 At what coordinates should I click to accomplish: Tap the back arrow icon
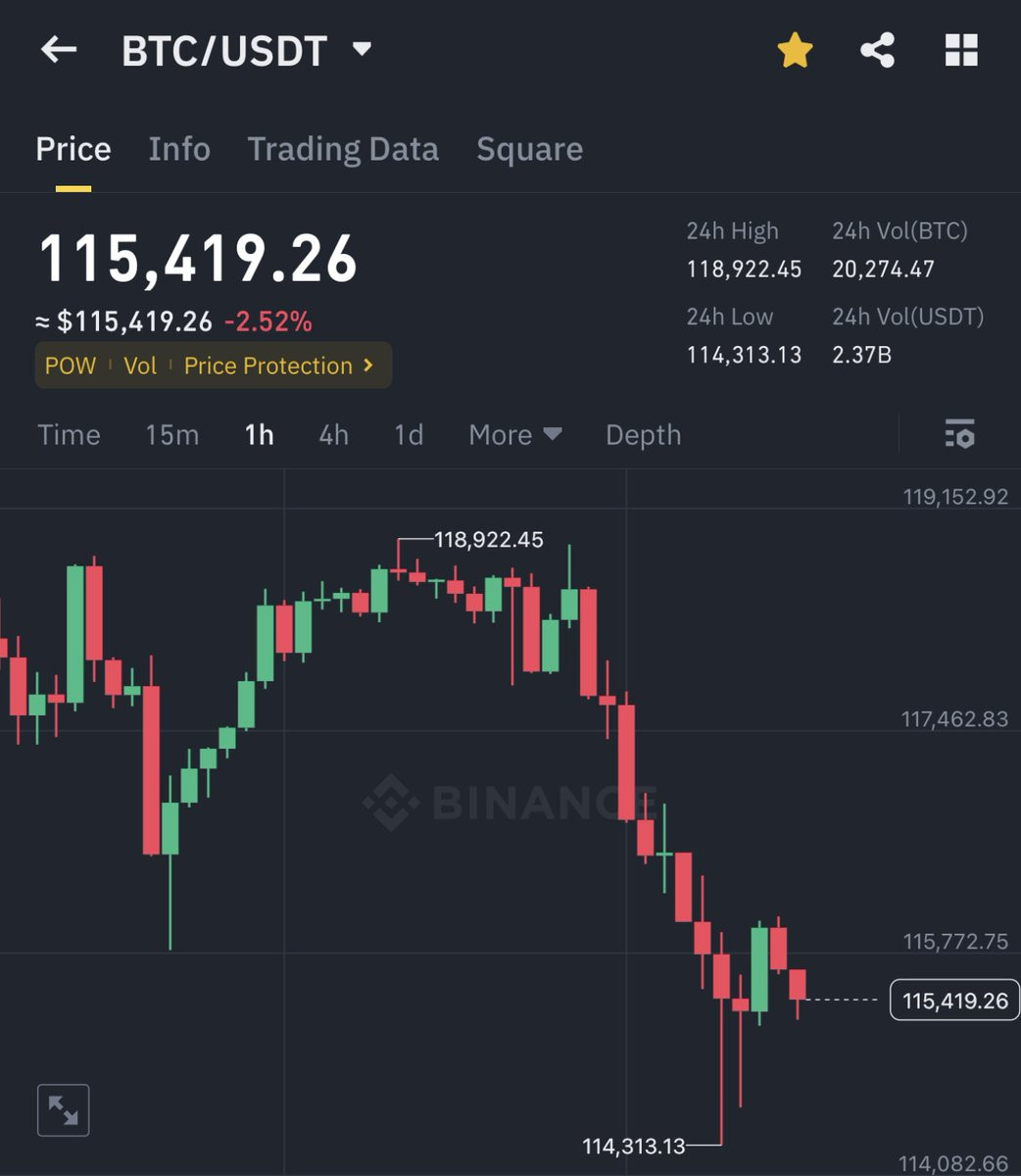[x=59, y=49]
